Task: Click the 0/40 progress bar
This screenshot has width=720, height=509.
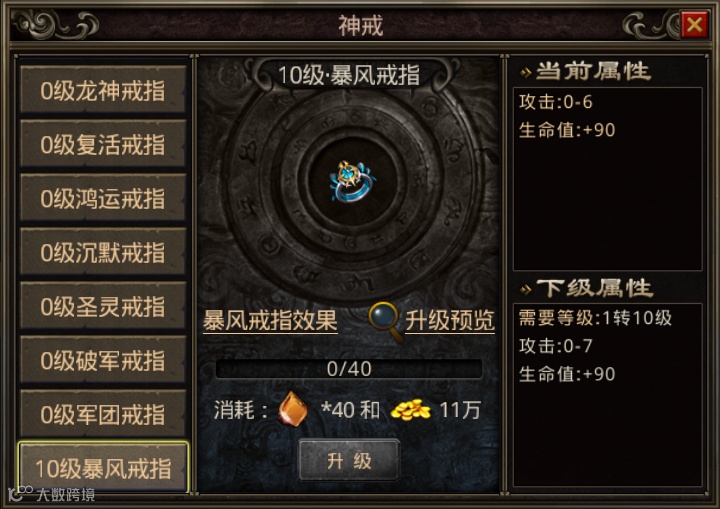Action: click(x=349, y=368)
